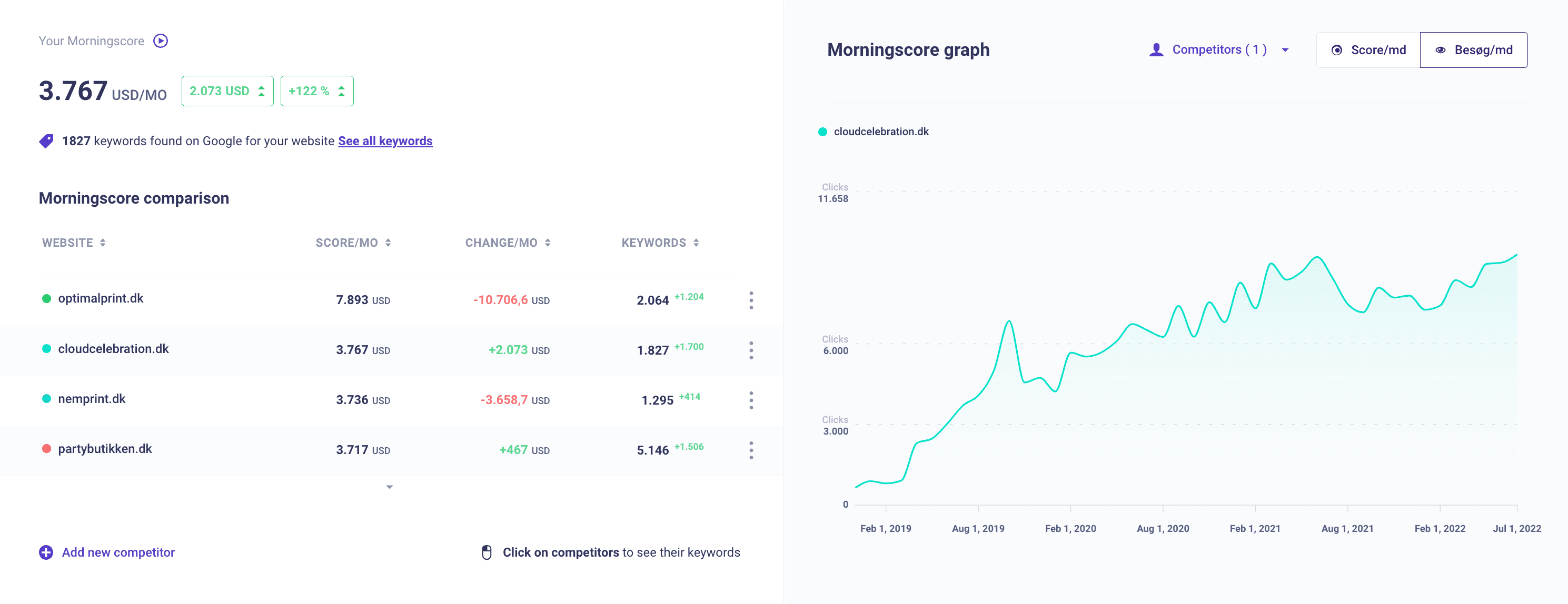Open See all keywords link
The width and height of the screenshot is (1568, 604).
coord(385,141)
